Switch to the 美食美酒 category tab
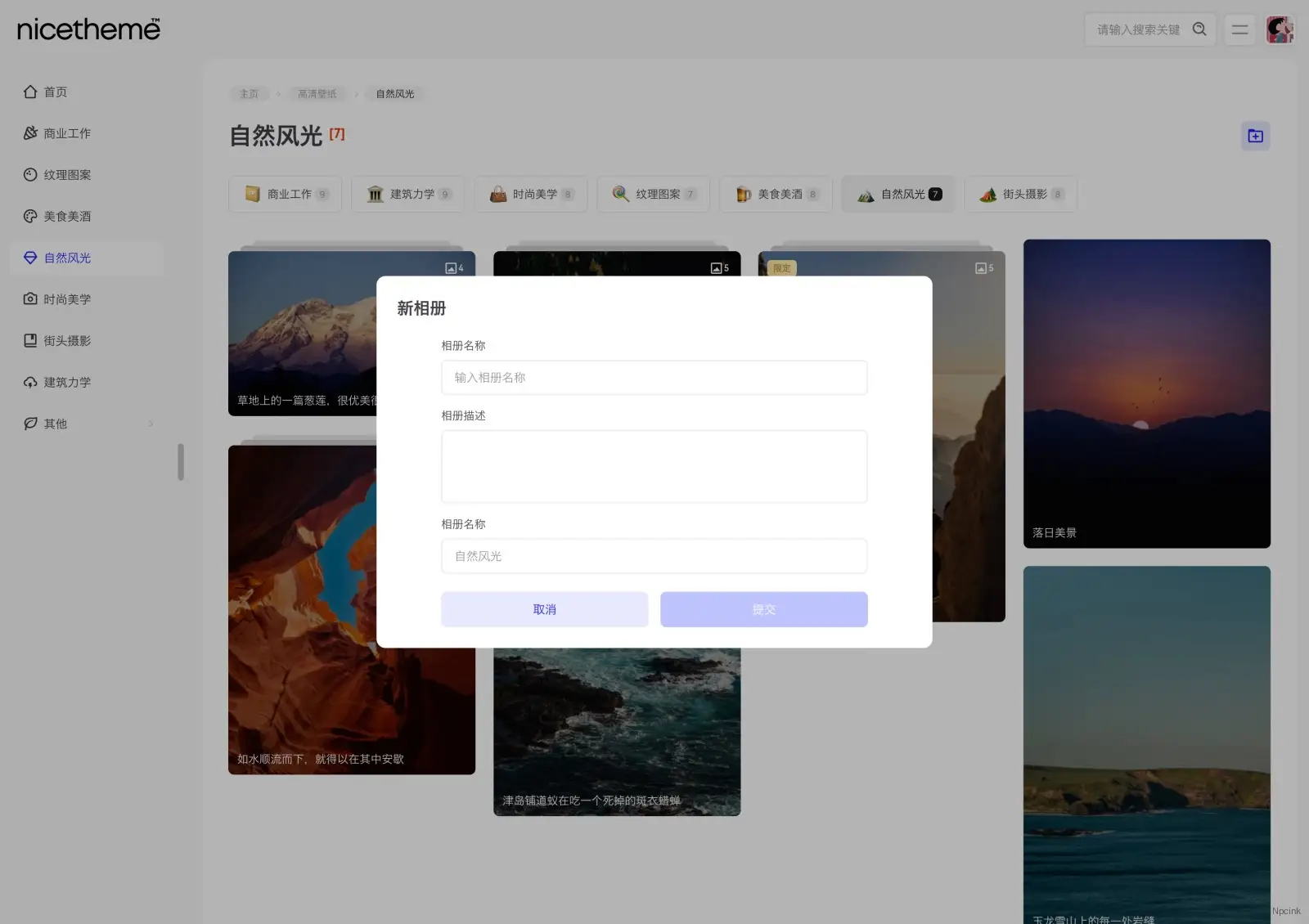The image size is (1309, 924). 776,194
